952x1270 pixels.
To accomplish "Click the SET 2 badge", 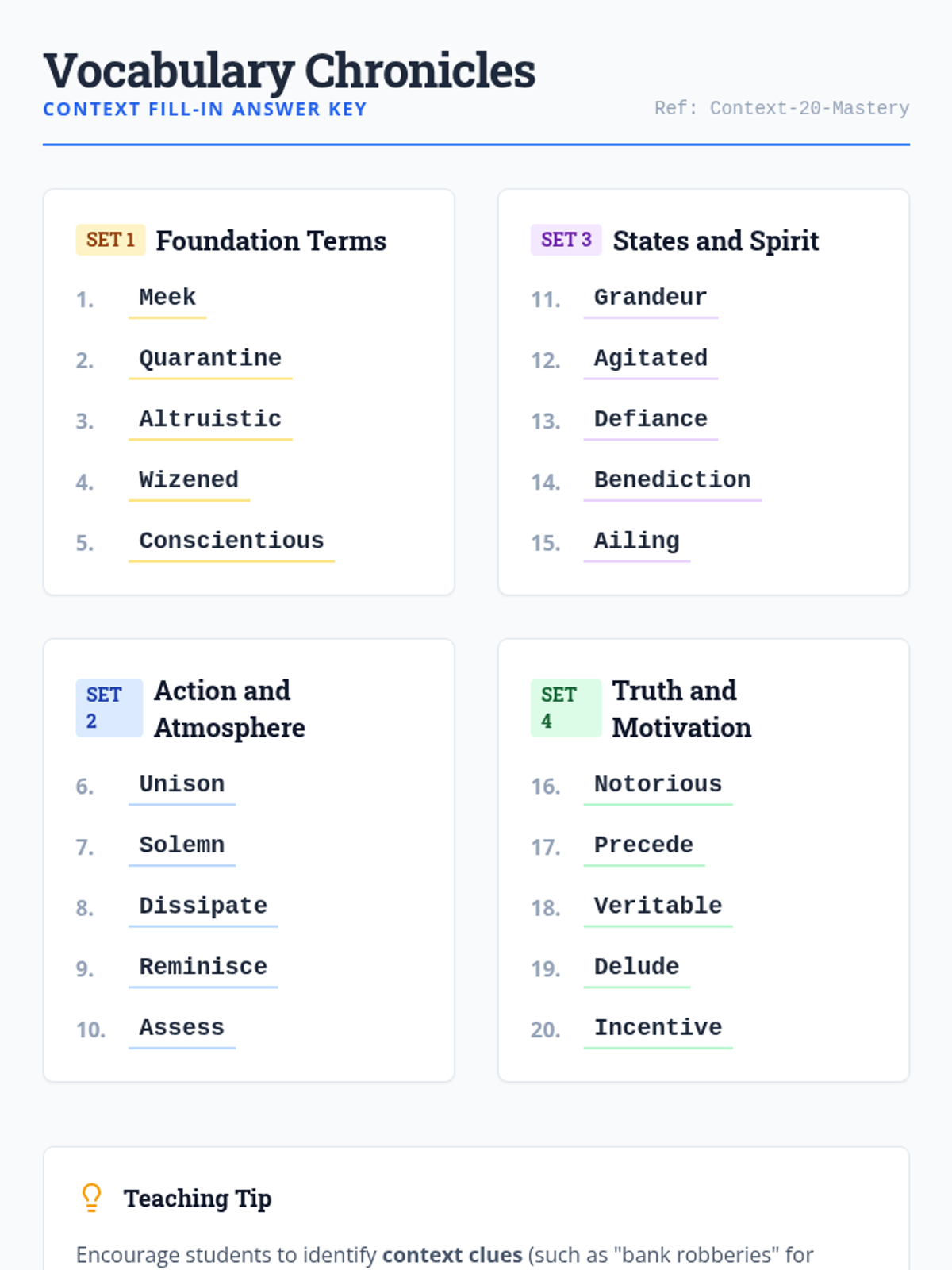I will pos(109,707).
